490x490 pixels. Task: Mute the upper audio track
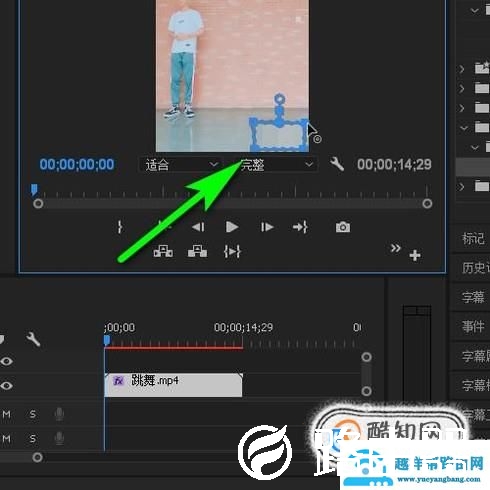click(7, 414)
